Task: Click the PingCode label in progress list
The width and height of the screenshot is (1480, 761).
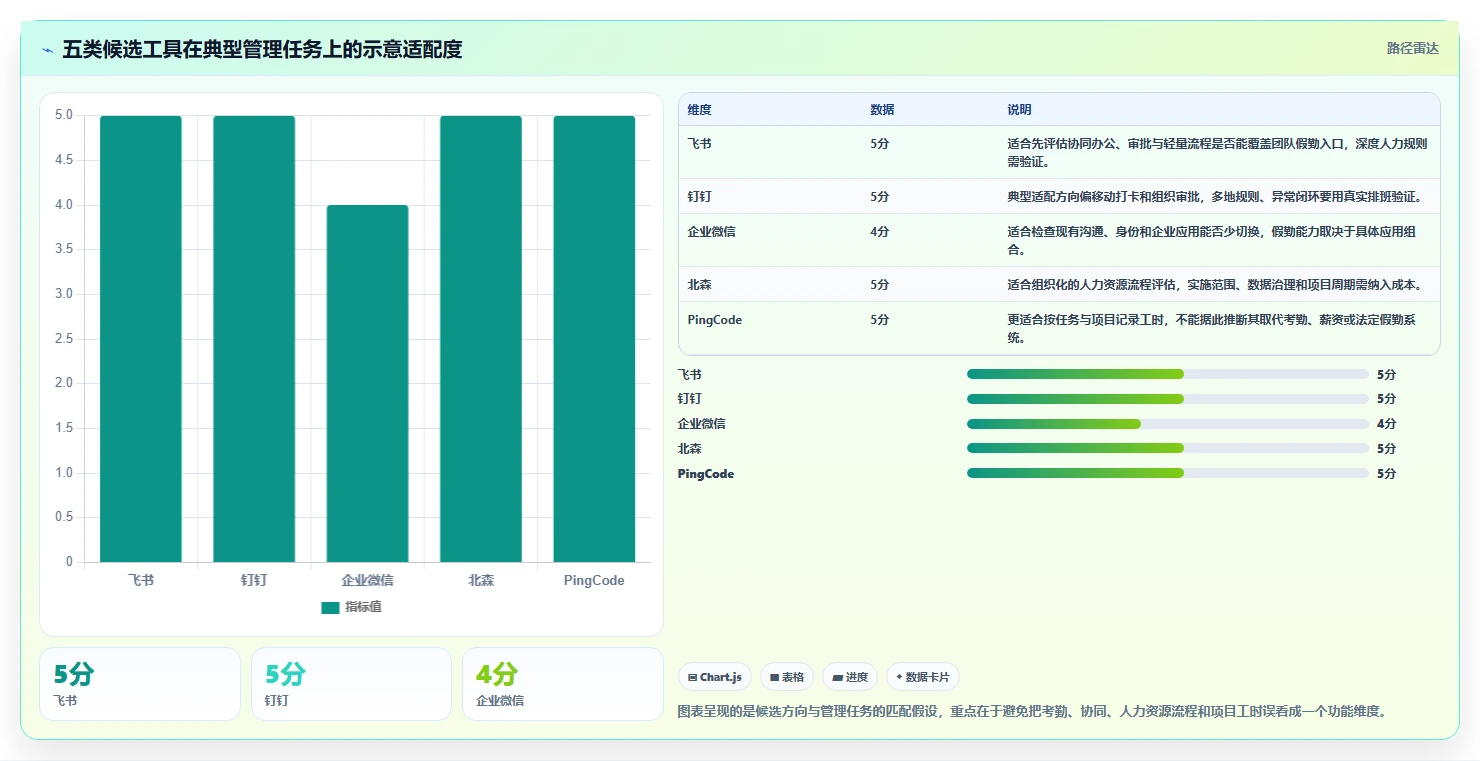Action: [x=705, y=474]
